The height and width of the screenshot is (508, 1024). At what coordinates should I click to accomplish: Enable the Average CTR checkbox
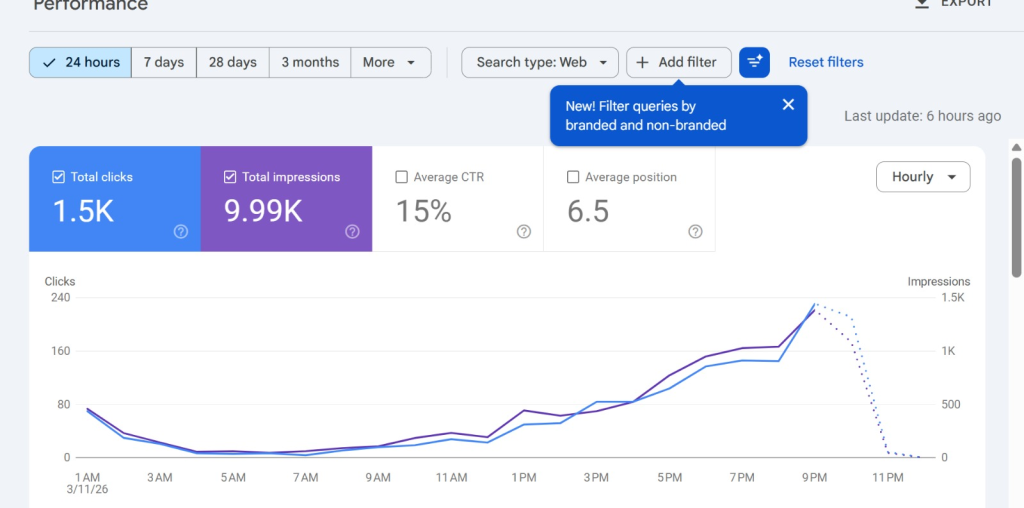point(402,177)
